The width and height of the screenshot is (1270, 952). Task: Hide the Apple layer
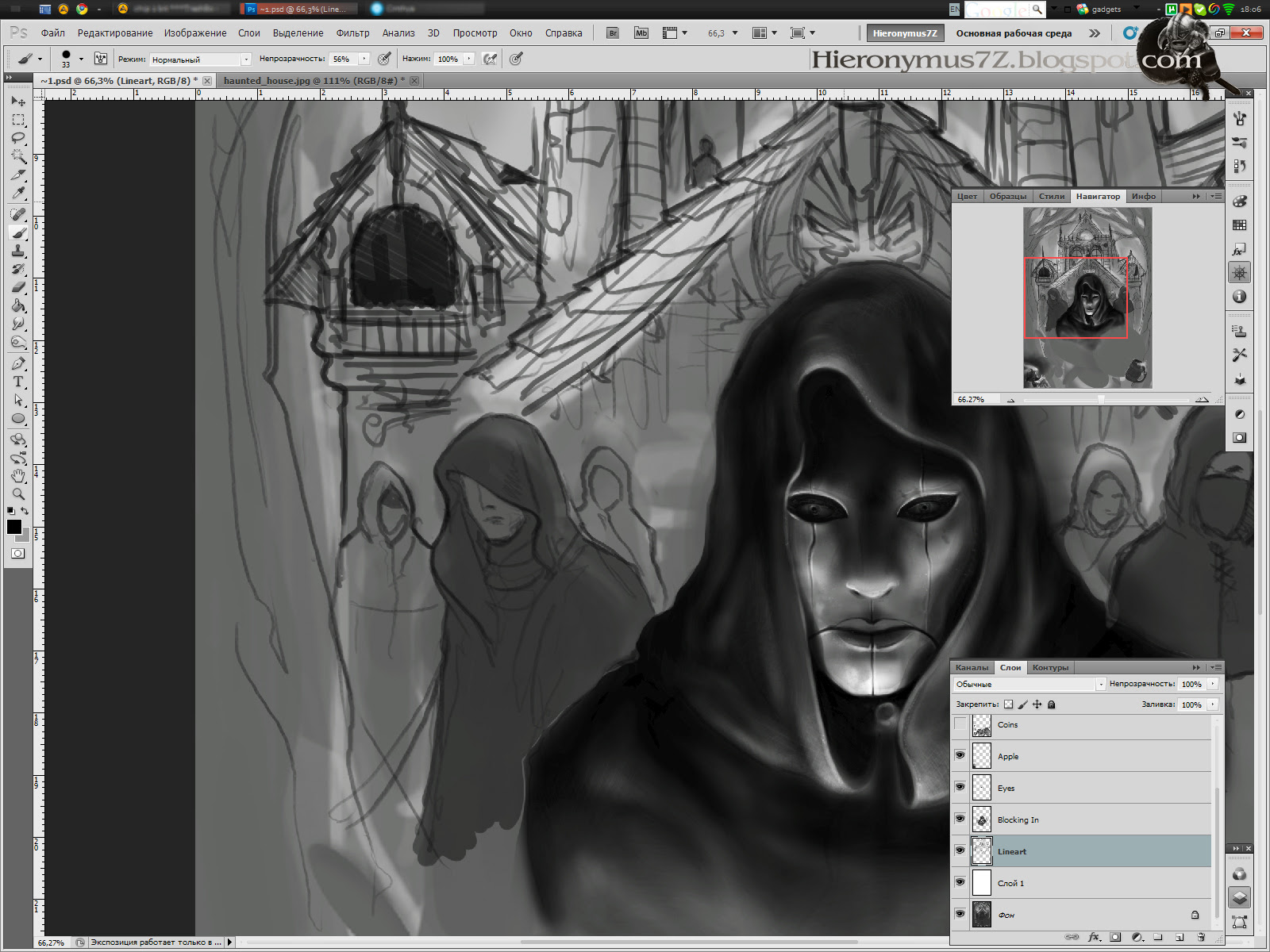click(x=960, y=755)
